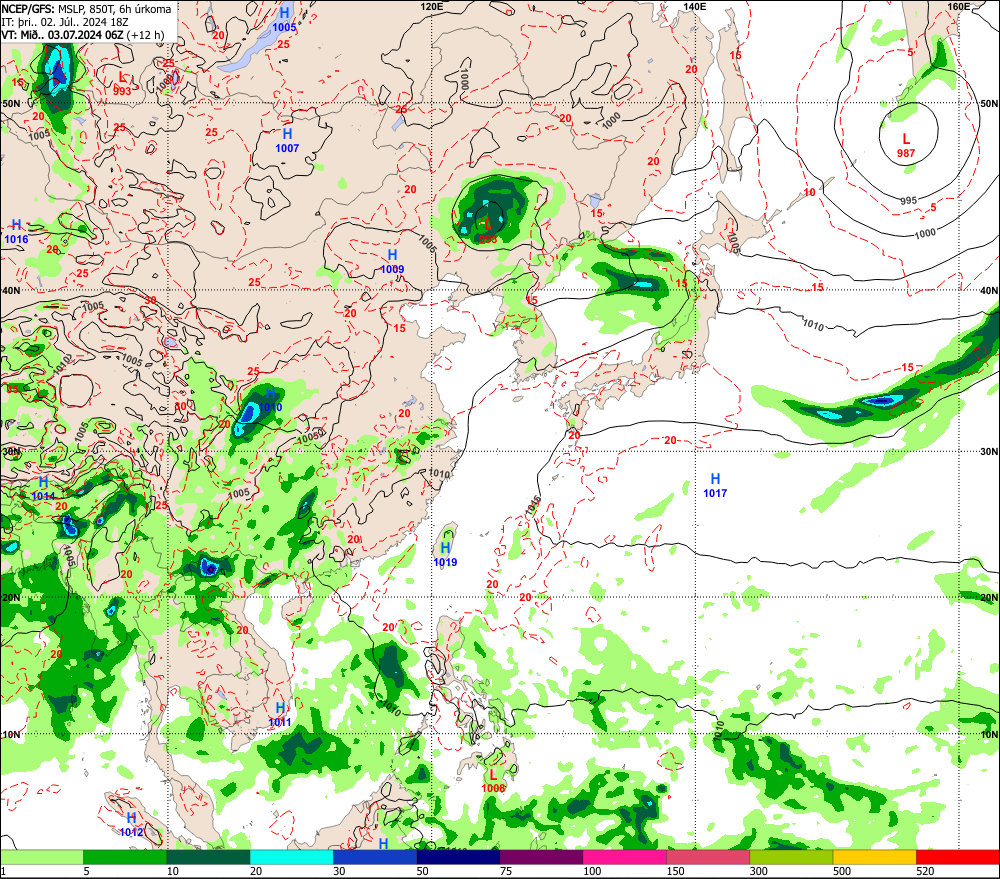Screen dimensions: 1000x879
Task: Click the 'NCEP/GFS: MSLP, 850T, 6h úrkoma' title
Action: [x=86, y=9]
